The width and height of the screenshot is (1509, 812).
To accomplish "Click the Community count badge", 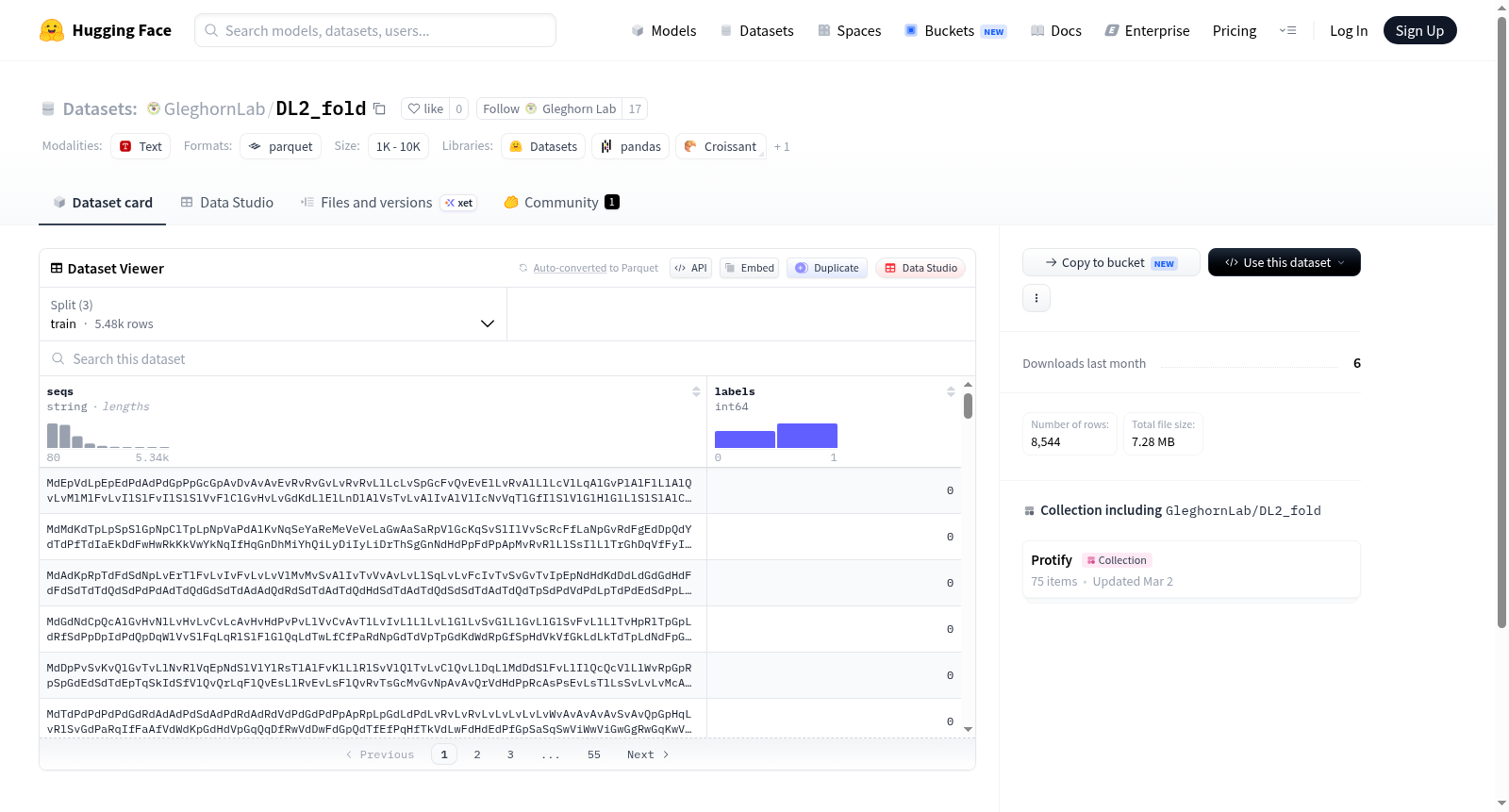I will point(612,202).
